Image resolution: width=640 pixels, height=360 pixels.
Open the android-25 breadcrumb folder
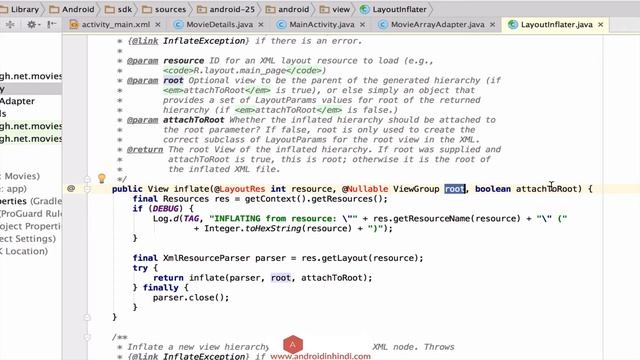pos(232,9)
